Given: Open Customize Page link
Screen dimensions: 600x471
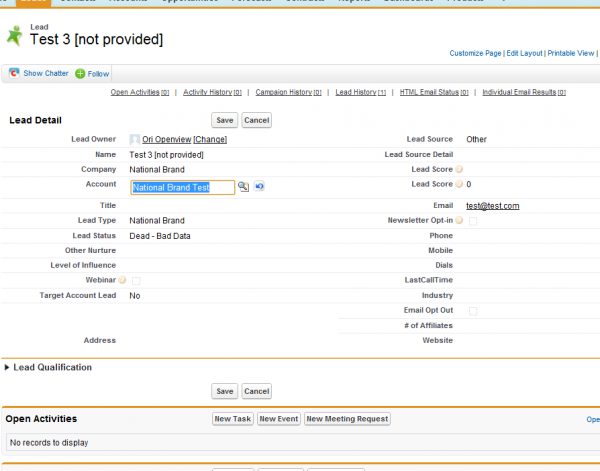Looking at the screenshot, I should pos(475,53).
